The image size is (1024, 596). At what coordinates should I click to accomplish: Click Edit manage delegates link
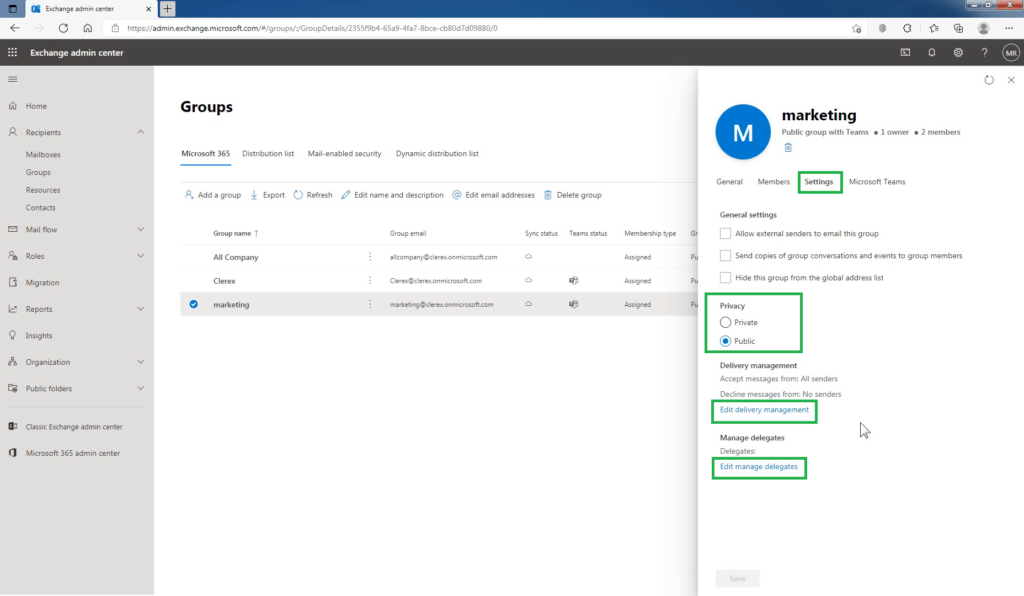[759, 467]
